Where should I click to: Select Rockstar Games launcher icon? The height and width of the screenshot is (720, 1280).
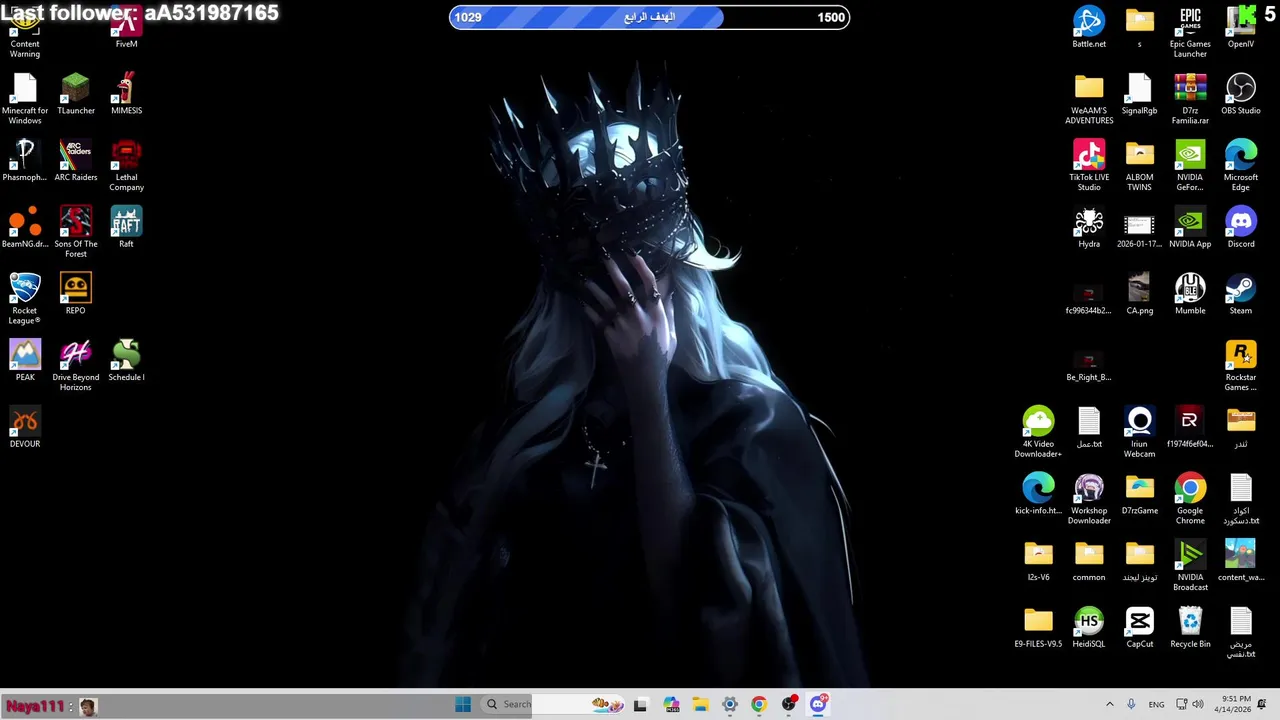(x=1241, y=366)
